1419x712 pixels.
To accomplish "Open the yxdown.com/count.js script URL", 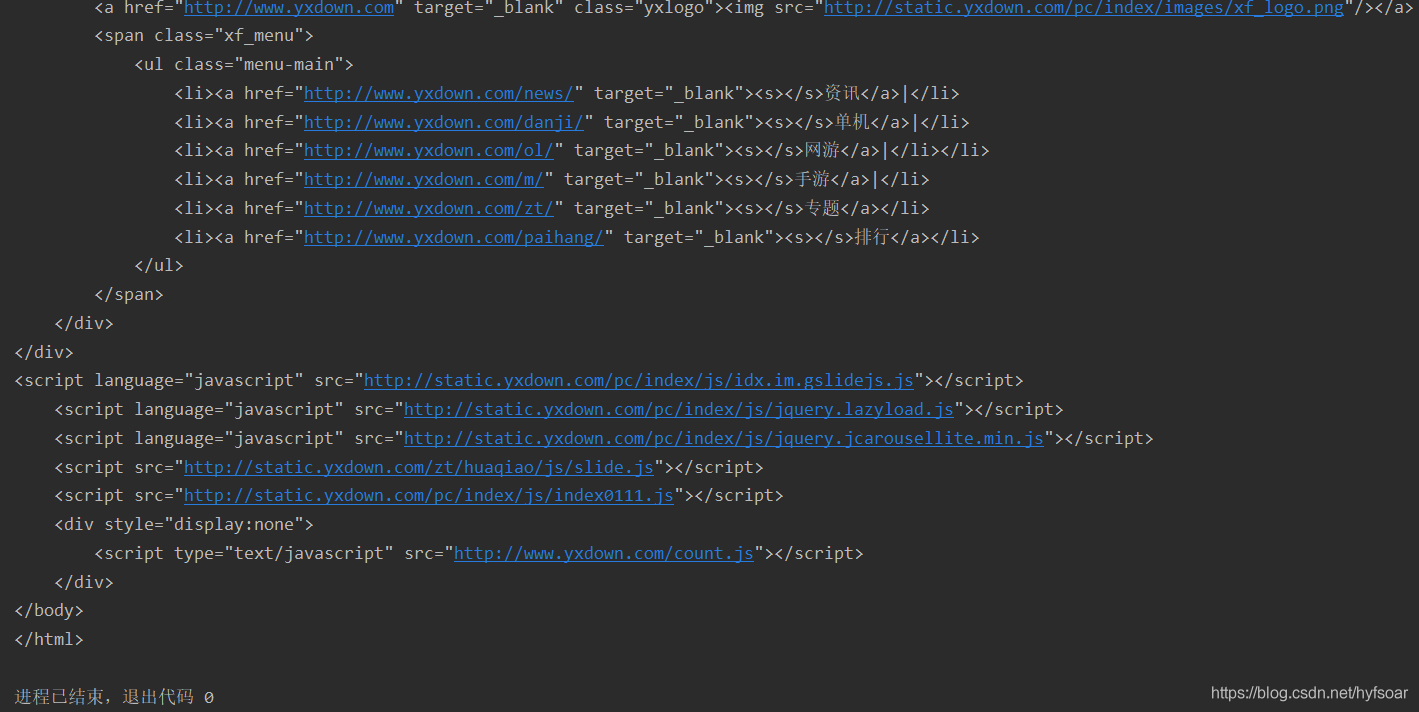I will [x=604, y=553].
